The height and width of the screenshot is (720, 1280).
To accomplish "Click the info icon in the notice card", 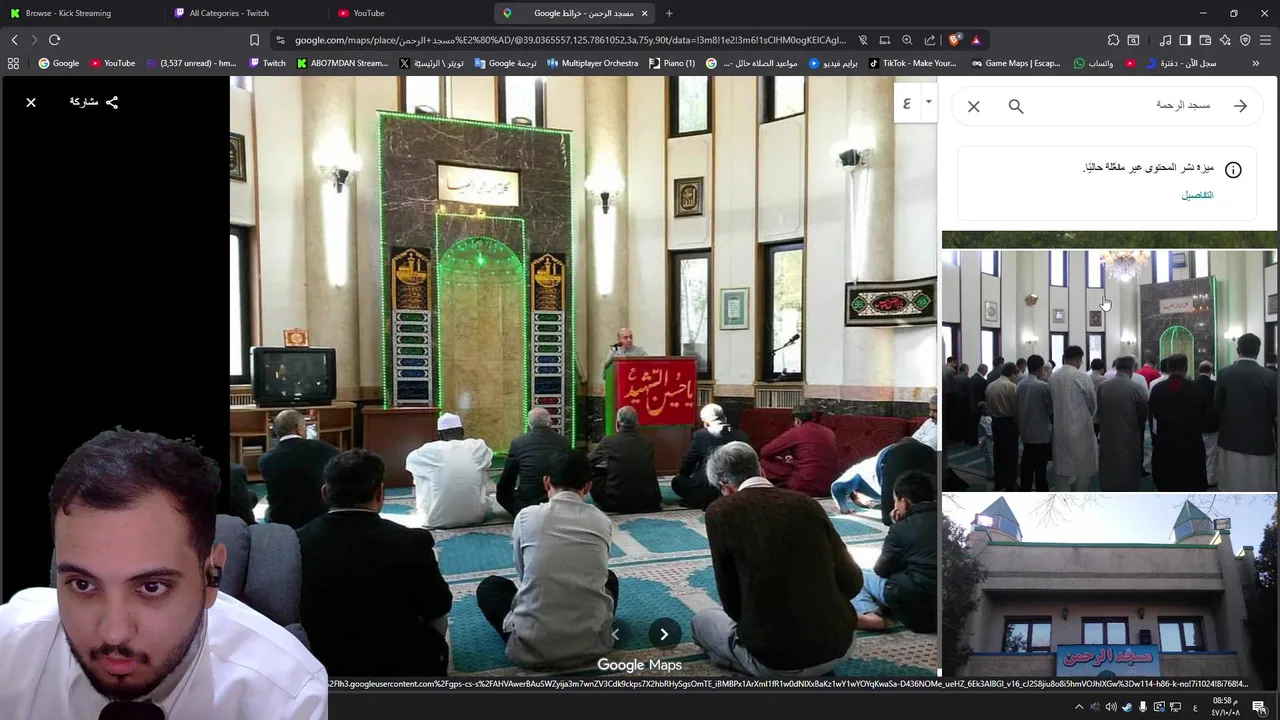I will [1233, 170].
